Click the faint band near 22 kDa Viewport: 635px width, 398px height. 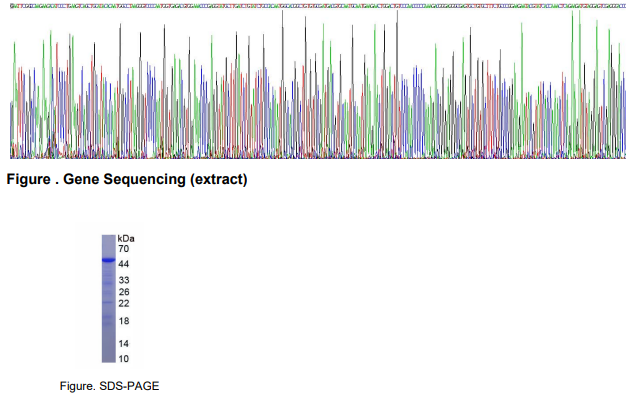(109, 302)
